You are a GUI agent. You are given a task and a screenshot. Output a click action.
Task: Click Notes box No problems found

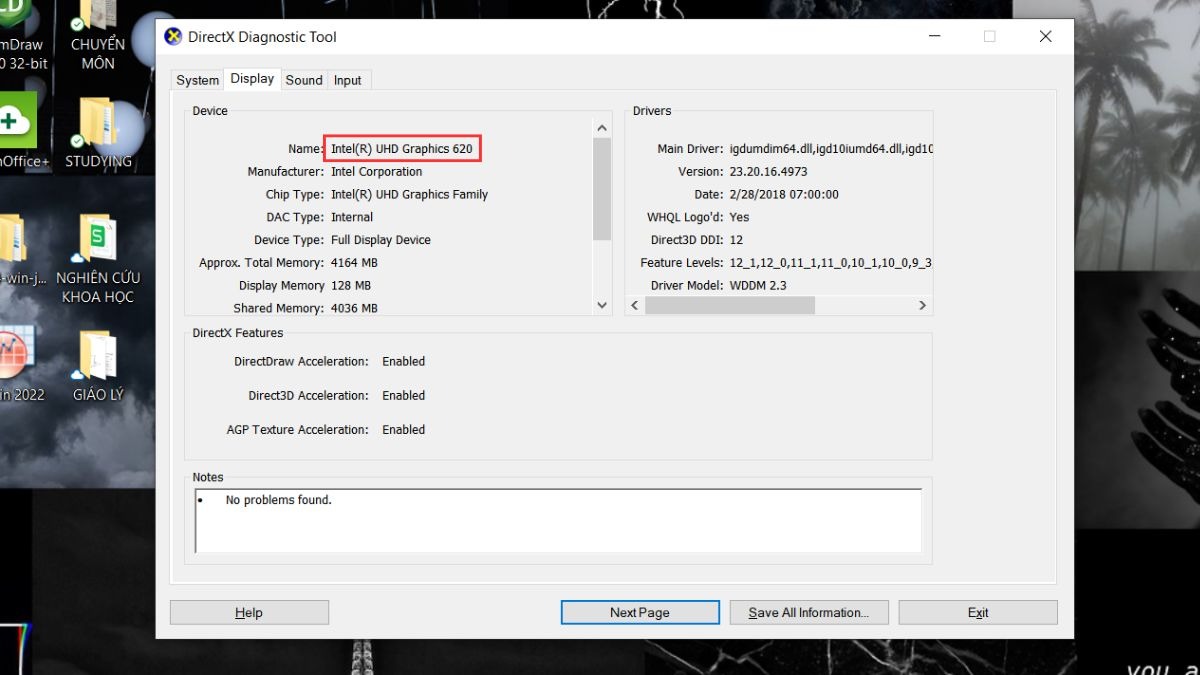[278, 499]
